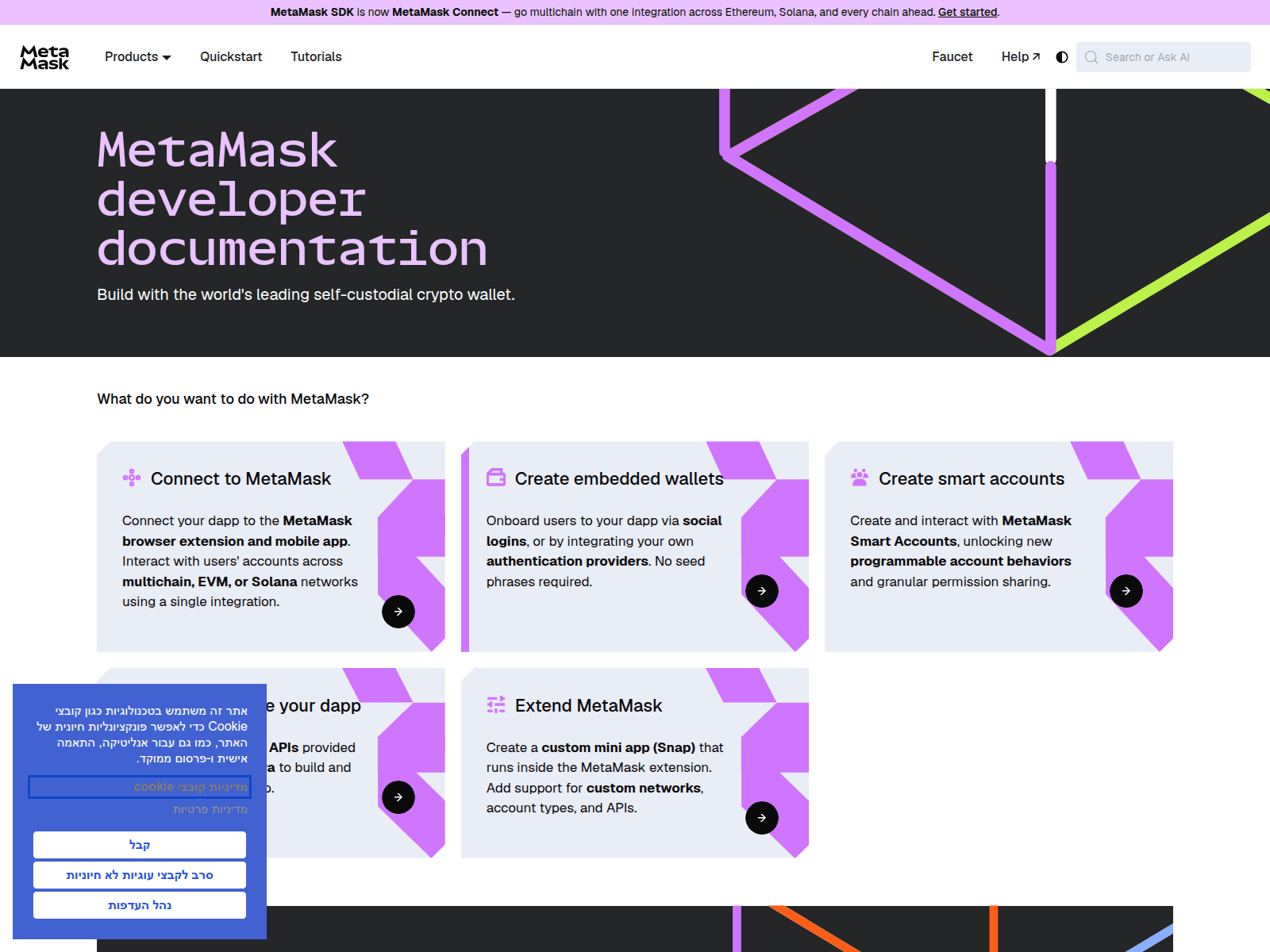Open the 'מדיניות קובצי cookie' link
The width and height of the screenshot is (1270, 952).
[x=190, y=787]
